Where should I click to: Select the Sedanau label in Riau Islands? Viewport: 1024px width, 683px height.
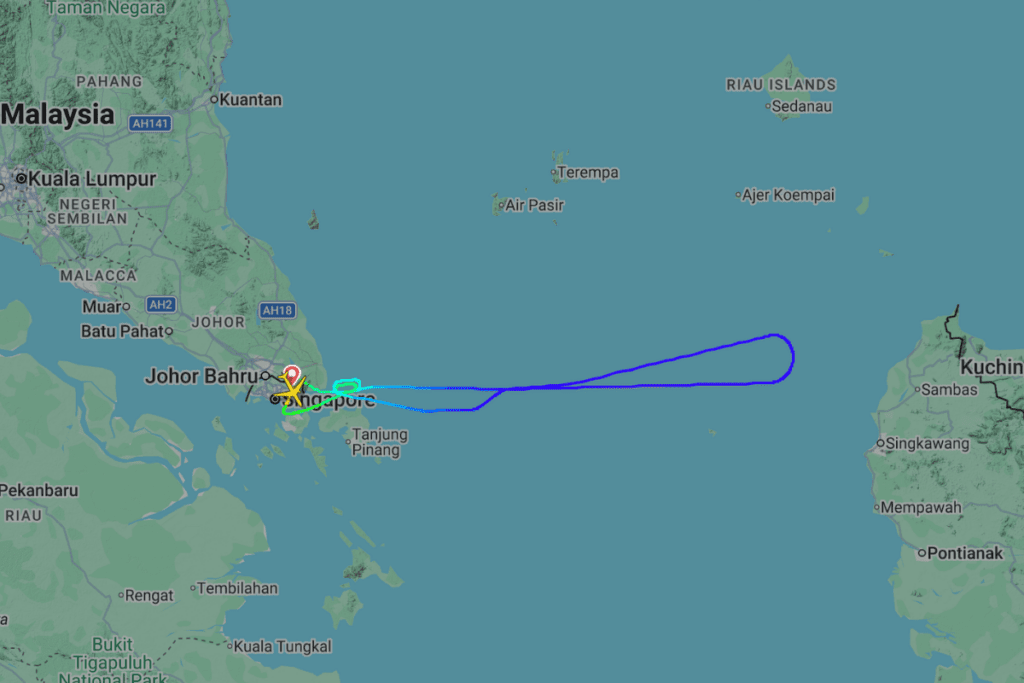(x=801, y=106)
